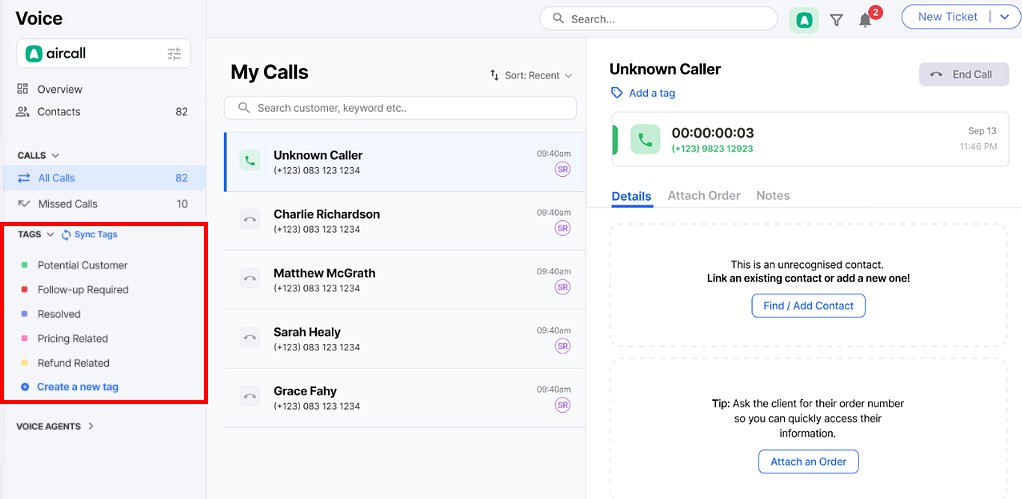
Task: Click the Search customer, keyword field
Action: point(400,108)
